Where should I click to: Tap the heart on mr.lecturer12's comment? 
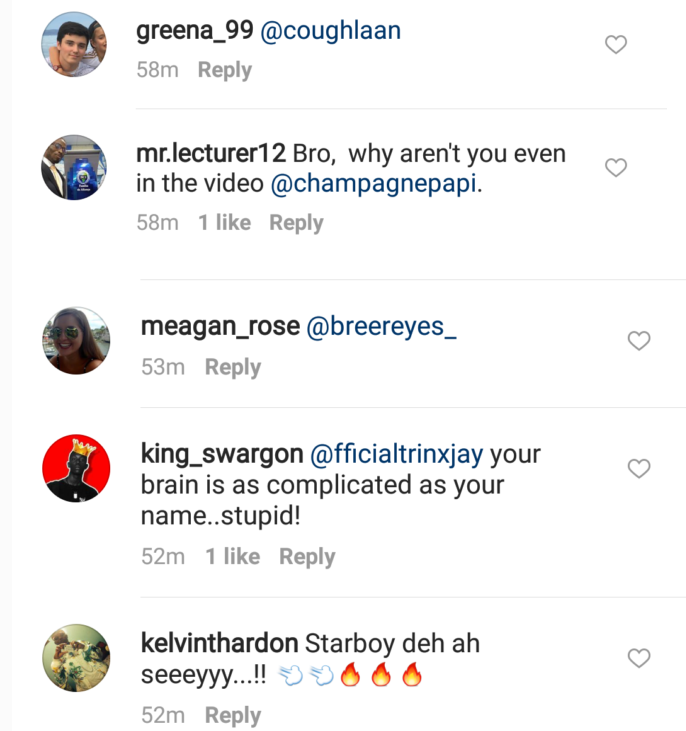[x=617, y=167]
